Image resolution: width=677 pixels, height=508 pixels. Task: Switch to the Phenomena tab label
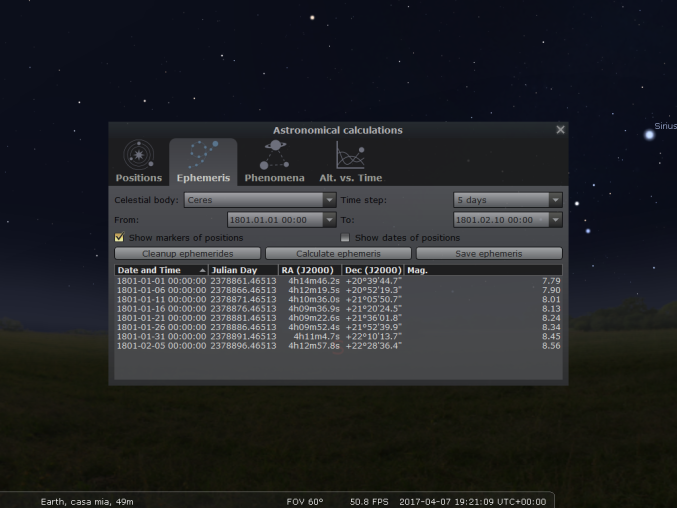(275, 178)
